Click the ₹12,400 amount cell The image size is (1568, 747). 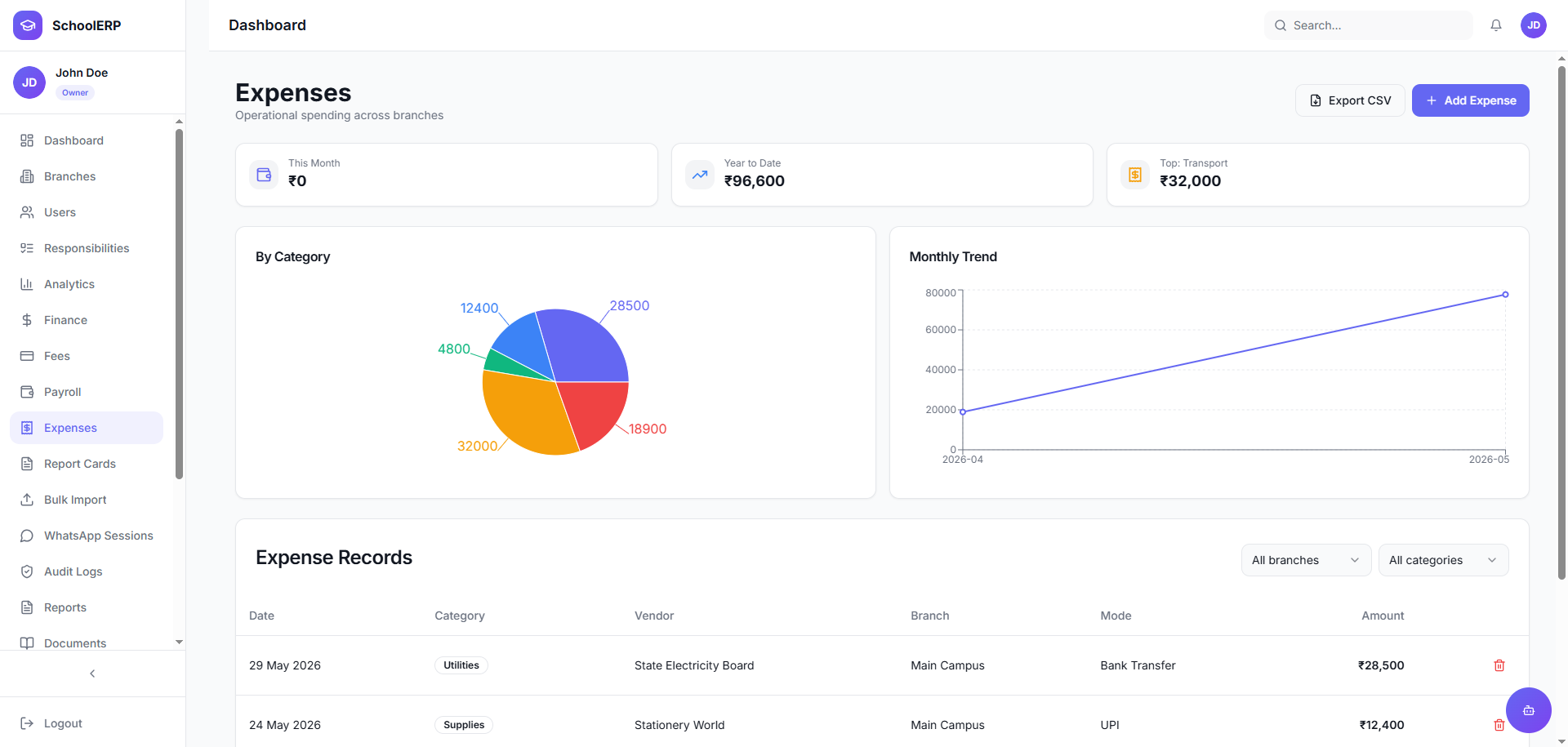(x=1382, y=725)
